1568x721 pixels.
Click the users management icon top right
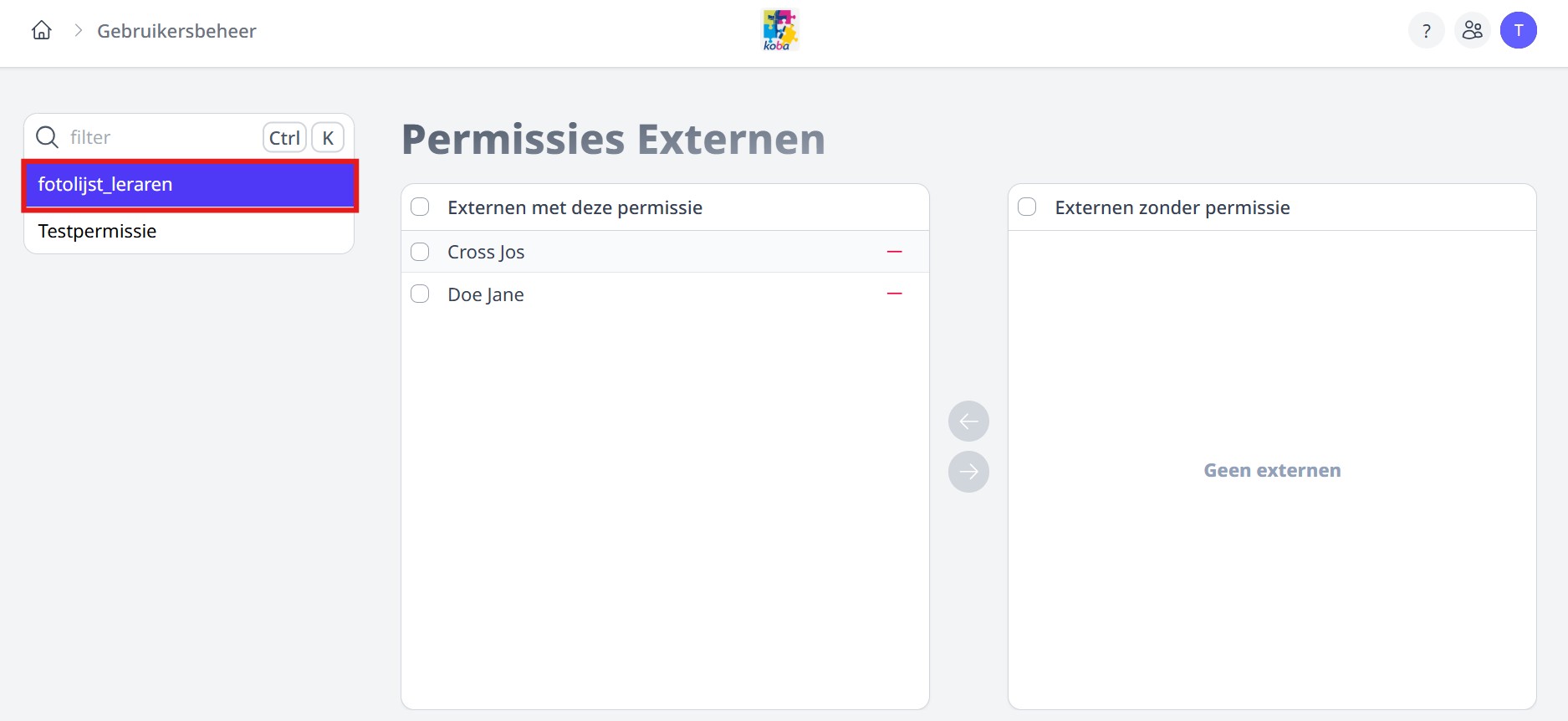tap(1473, 30)
